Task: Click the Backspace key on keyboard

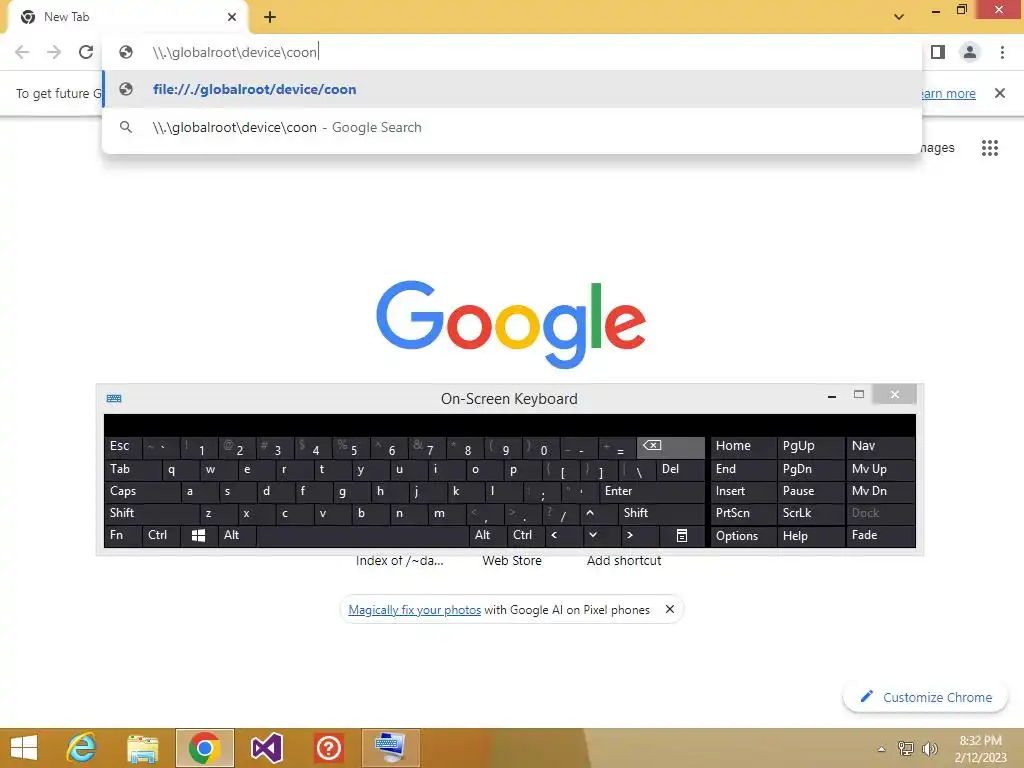Action: (x=671, y=447)
